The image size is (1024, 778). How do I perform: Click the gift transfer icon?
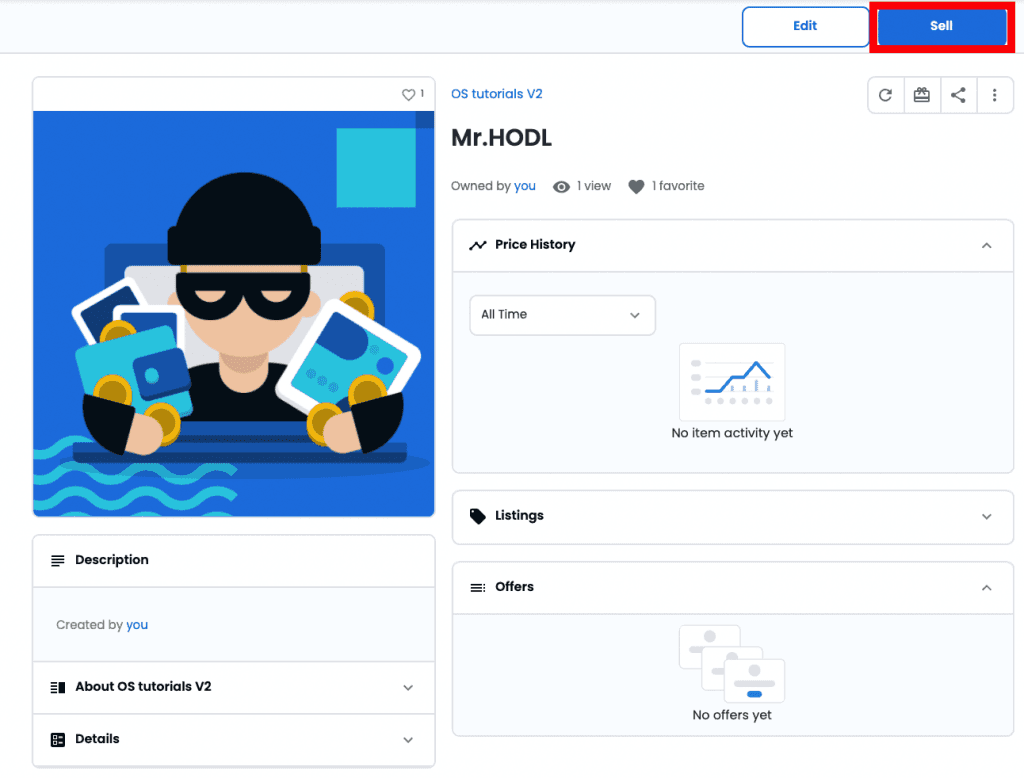pos(922,95)
